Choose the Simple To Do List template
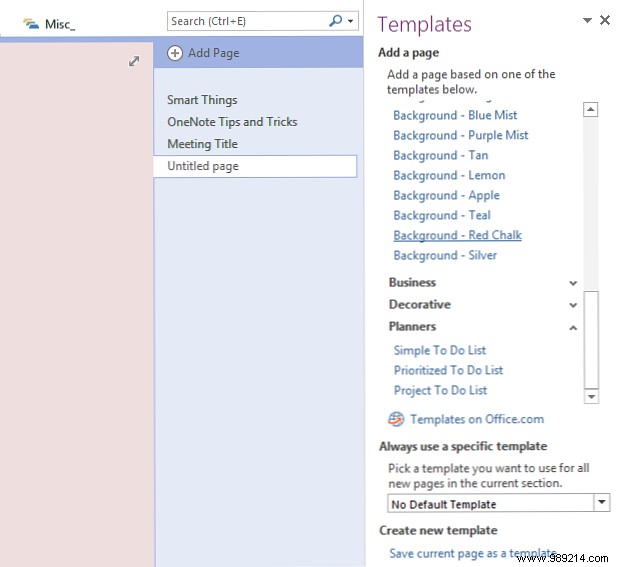Viewport: 623px width, 567px height. [x=439, y=350]
